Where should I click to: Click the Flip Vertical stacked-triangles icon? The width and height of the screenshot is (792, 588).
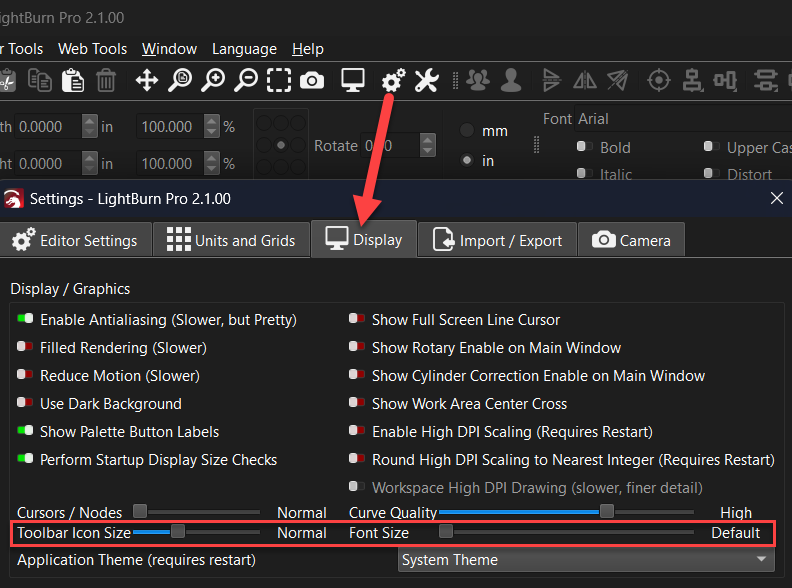pyautogui.click(x=551, y=80)
